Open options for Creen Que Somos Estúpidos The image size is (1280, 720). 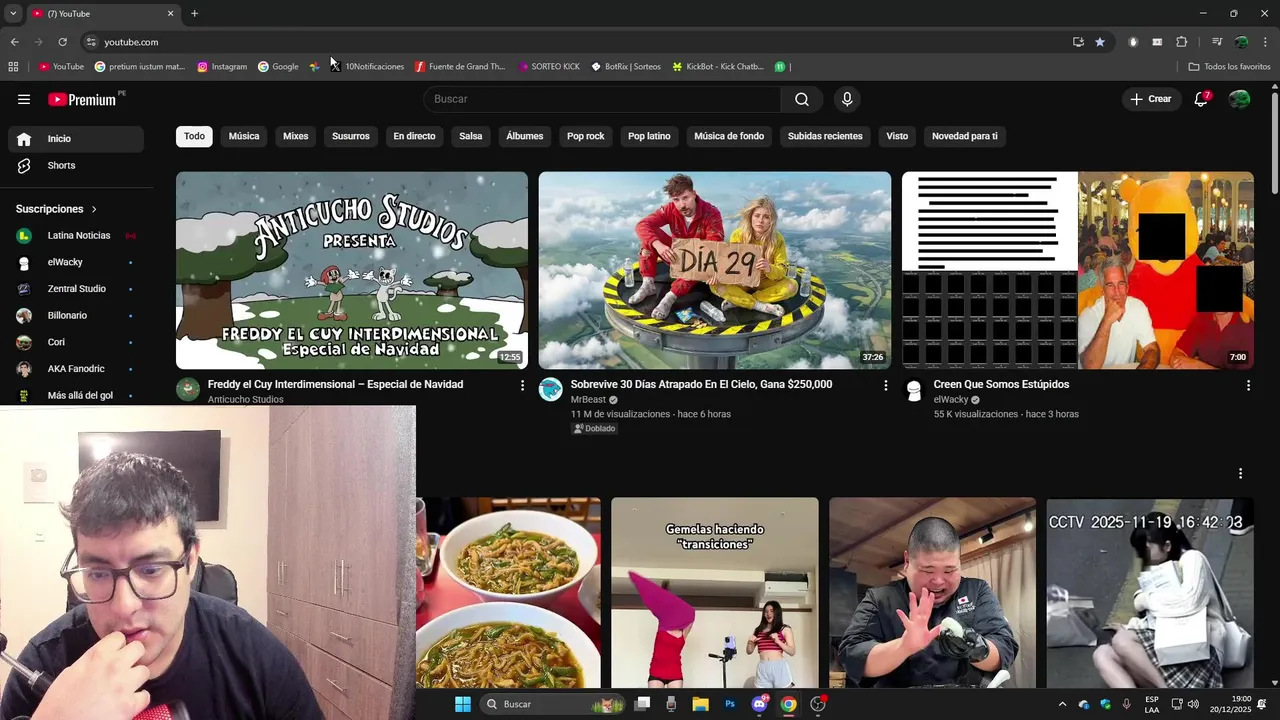[x=1248, y=385]
